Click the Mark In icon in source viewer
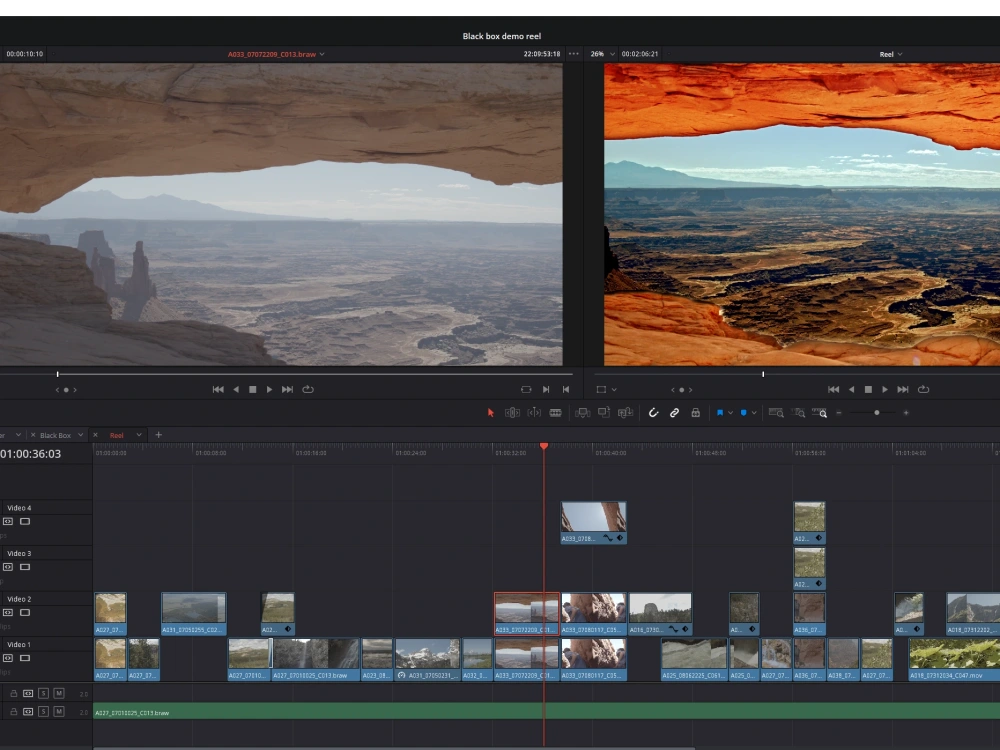Image resolution: width=1000 pixels, height=750 pixels. (547, 389)
